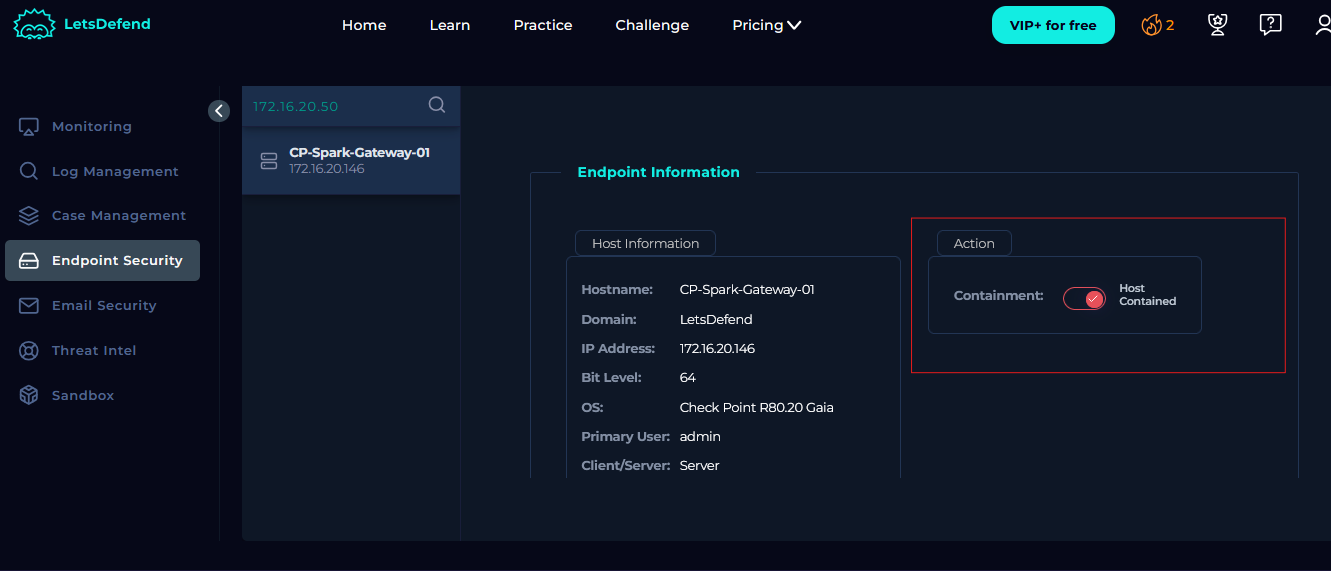Screen dimensions: 1331x571
Task: Collapse the sidebar with the arrow button
Action: tap(219, 111)
